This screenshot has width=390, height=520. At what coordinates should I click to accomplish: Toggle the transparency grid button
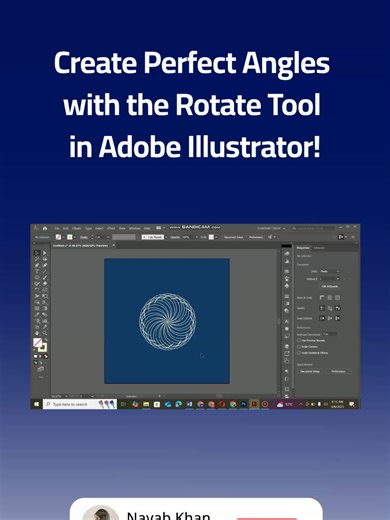click(338, 298)
